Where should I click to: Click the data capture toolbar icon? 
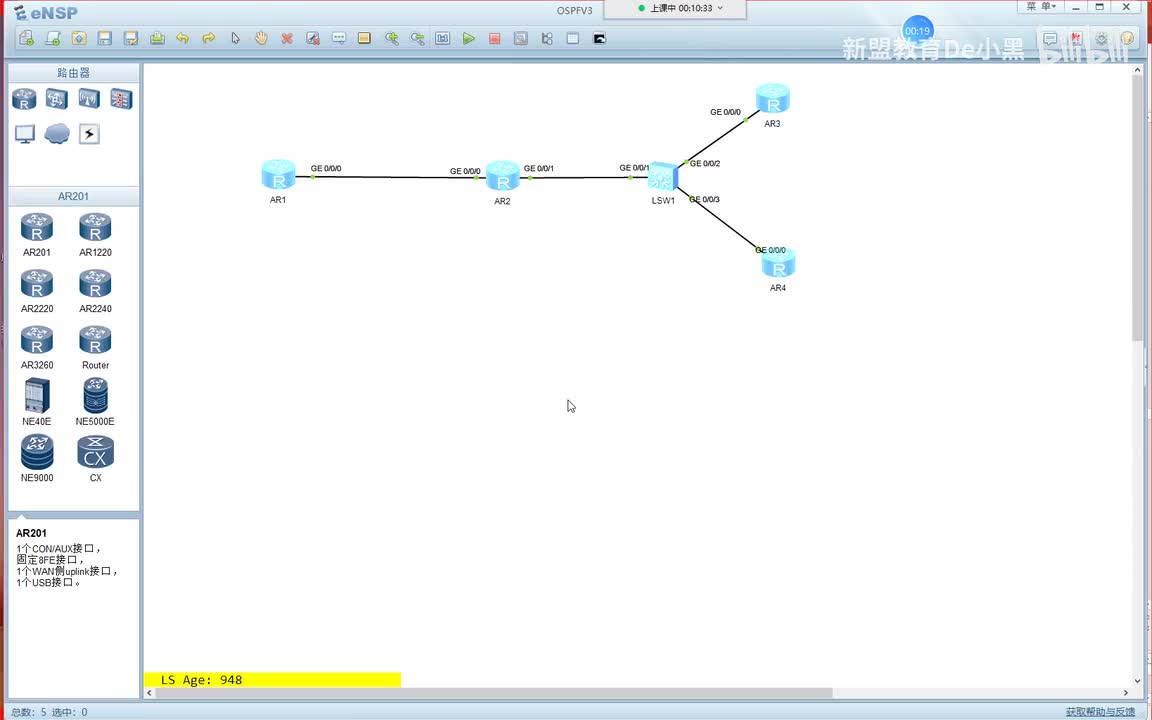coord(521,38)
